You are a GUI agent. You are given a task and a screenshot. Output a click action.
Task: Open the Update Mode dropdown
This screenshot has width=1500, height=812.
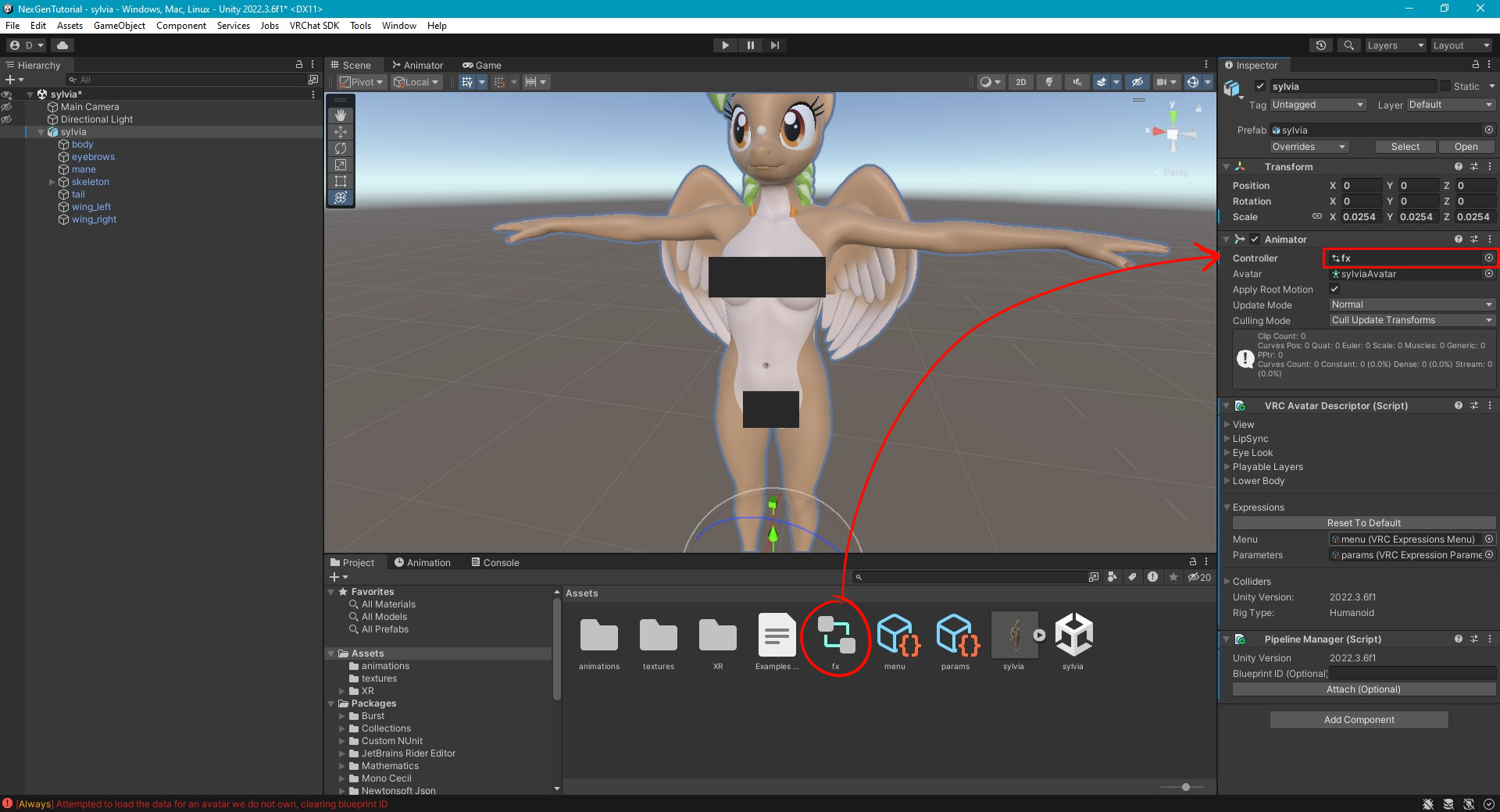pyautogui.click(x=1412, y=305)
